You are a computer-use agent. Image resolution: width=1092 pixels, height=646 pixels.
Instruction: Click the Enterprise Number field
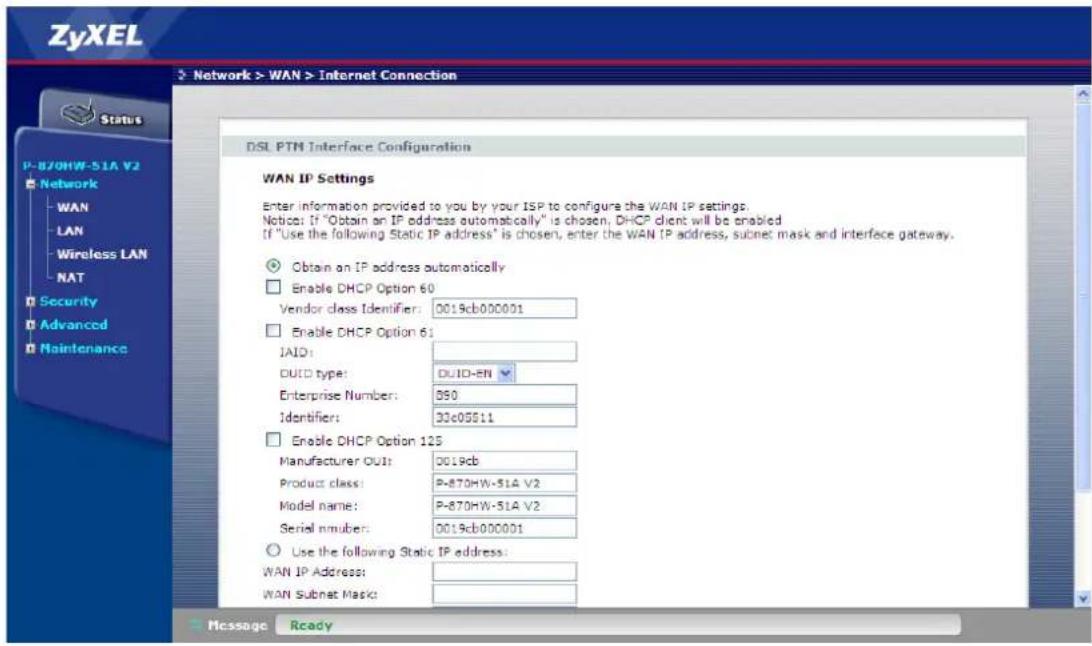pos(504,395)
